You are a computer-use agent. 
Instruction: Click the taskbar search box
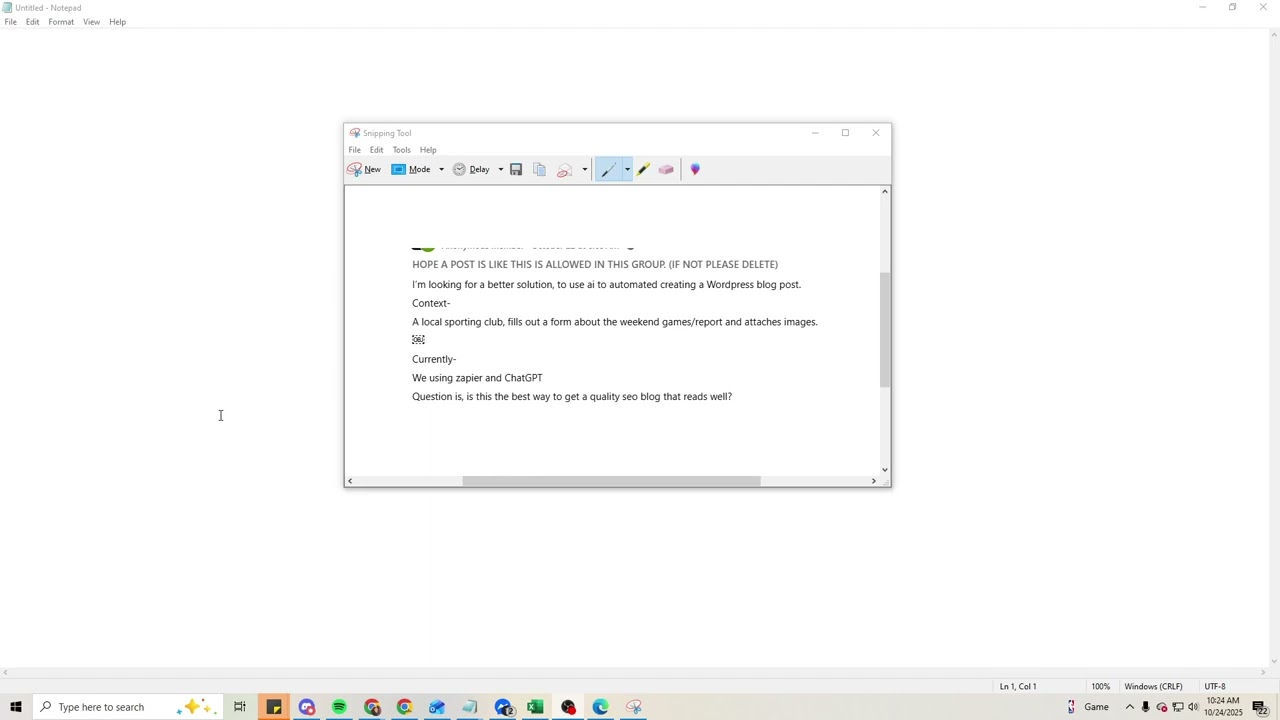click(x=128, y=707)
